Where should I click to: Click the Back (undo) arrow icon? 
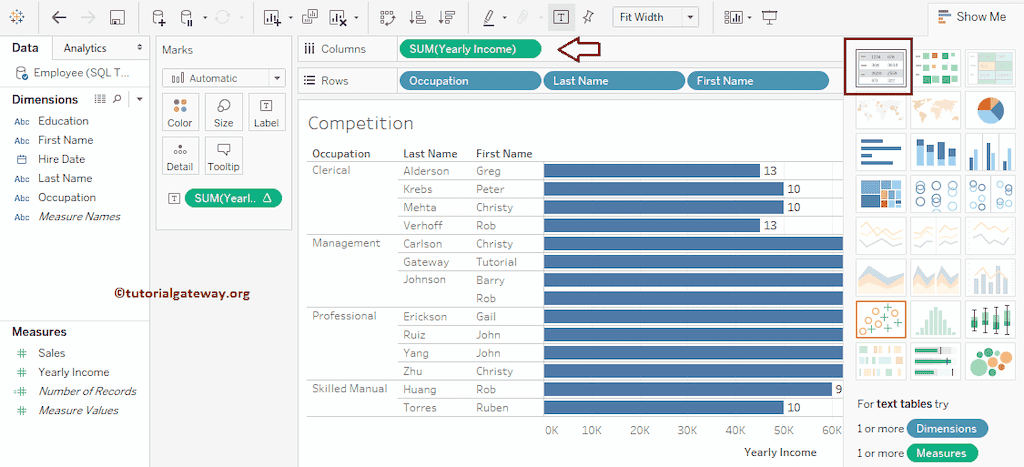59,17
